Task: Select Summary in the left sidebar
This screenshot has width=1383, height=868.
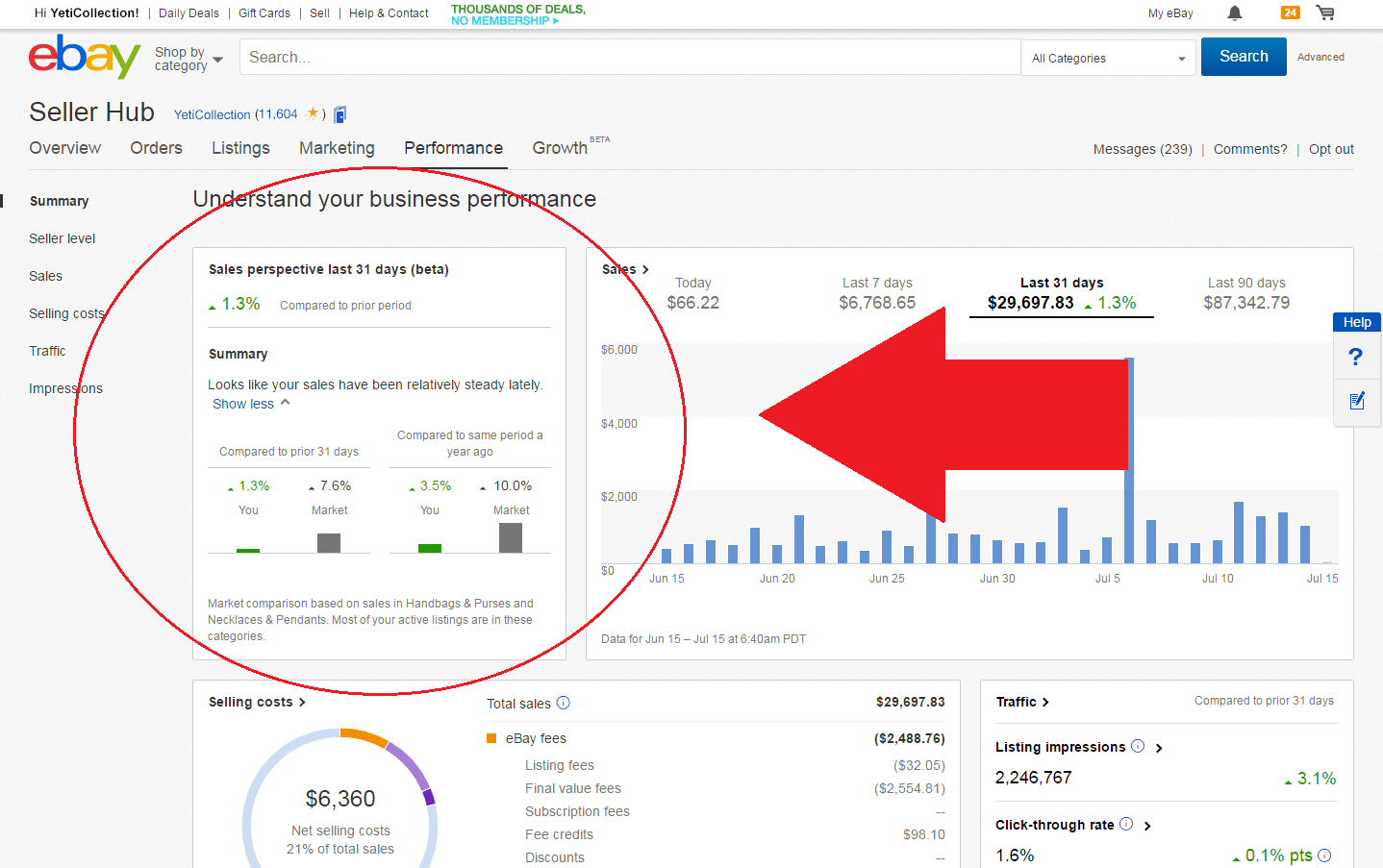Action: click(x=59, y=201)
